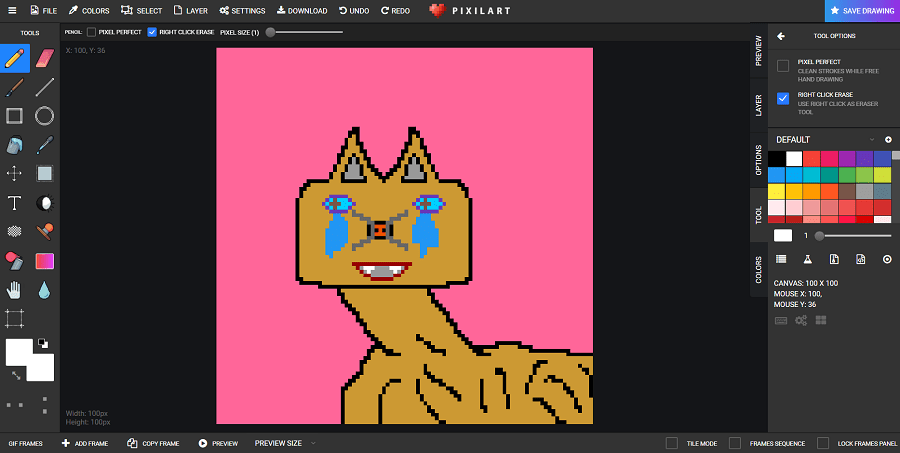This screenshot has width=900, height=453.
Task: Select the Stamp tool
Action: coord(45,231)
